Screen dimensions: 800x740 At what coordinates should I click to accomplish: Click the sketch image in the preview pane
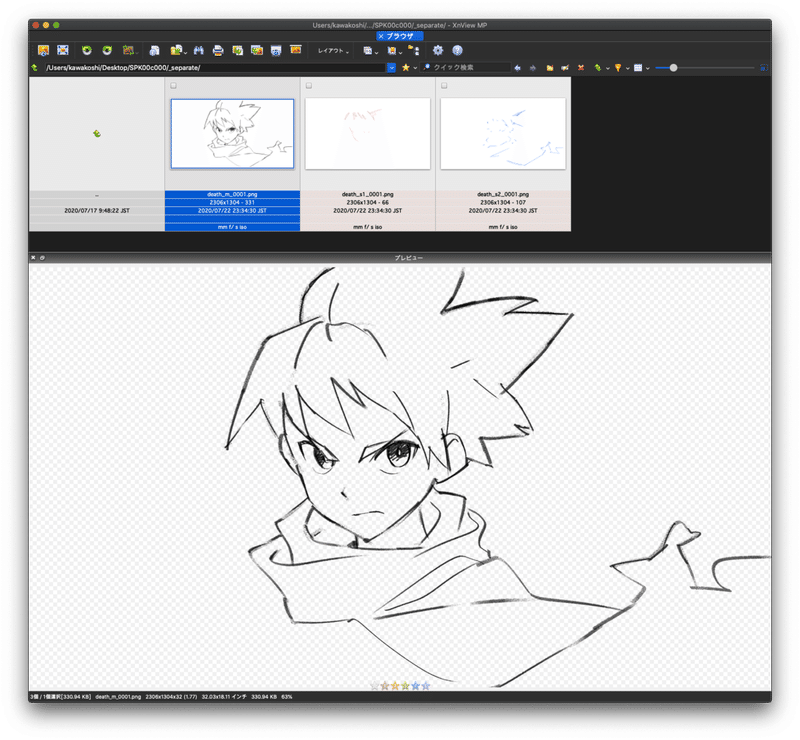tap(400, 477)
